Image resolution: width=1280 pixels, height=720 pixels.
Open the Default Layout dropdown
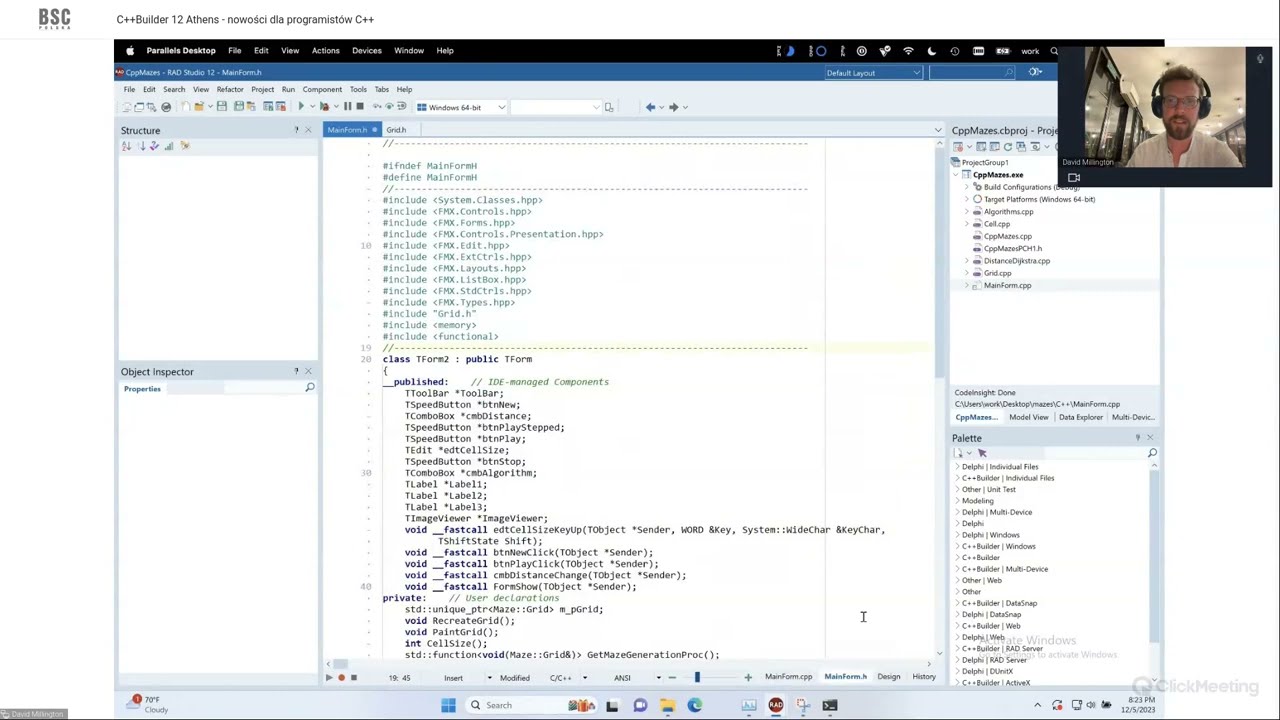point(873,72)
